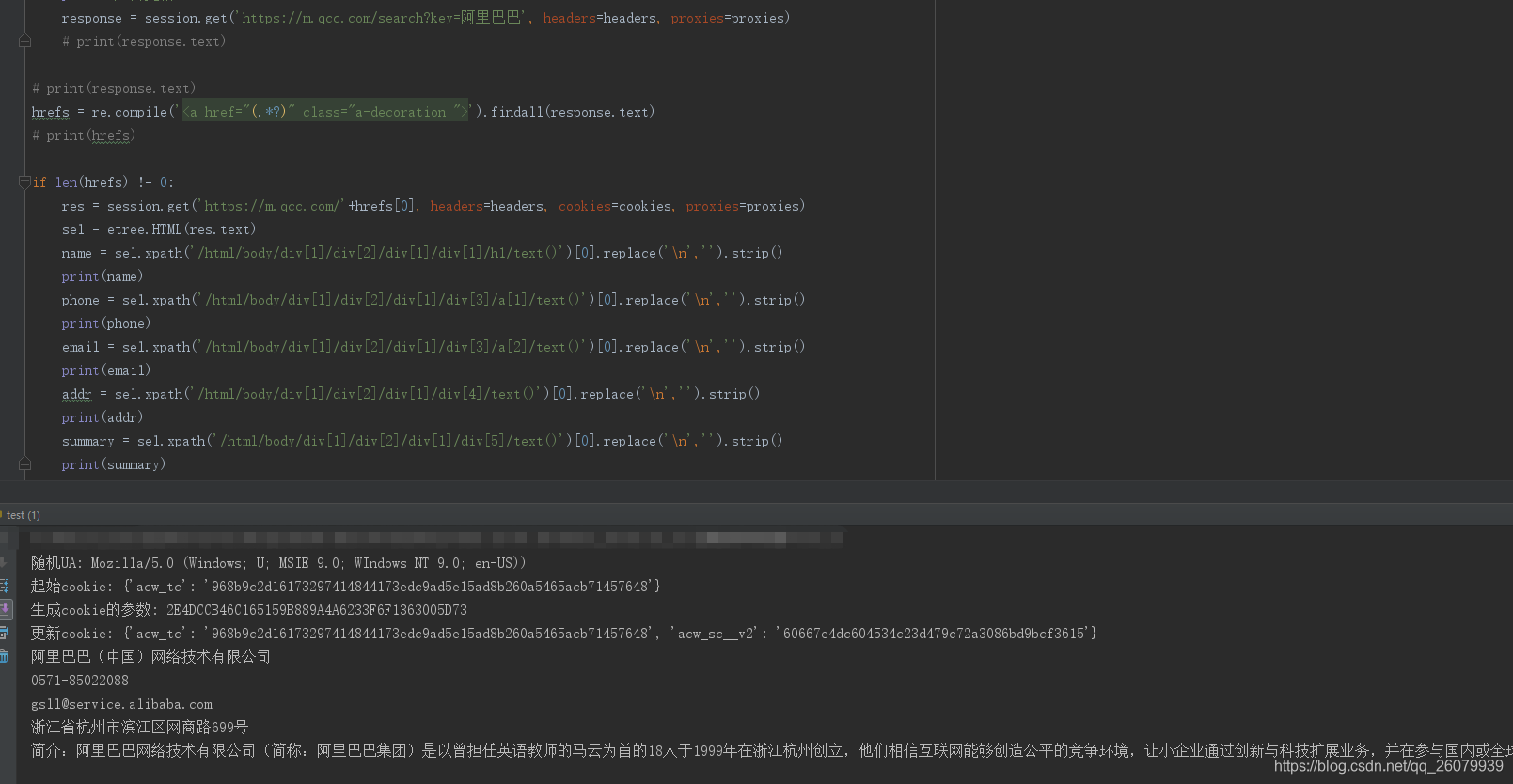The height and width of the screenshot is (784, 1513).
Task: Collapse the 'if len(hrefs) != 0' block
Action: click(x=25, y=182)
